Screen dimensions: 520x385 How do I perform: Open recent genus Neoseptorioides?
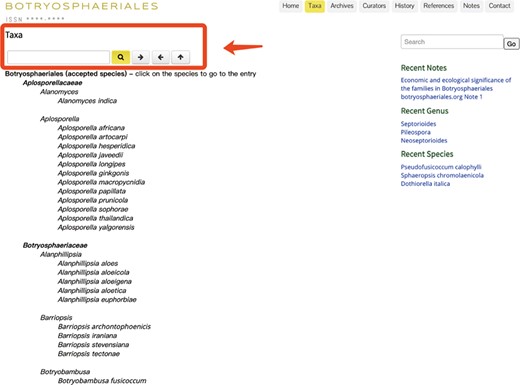424,141
